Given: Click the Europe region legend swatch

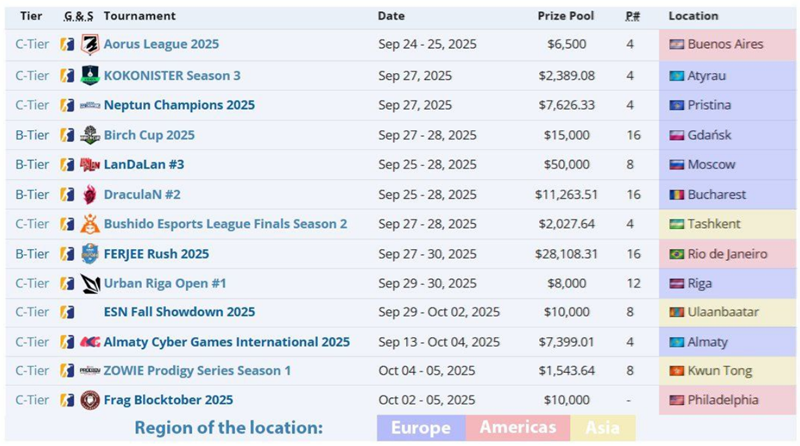Looking at the screenshot, I should point(421,428).
